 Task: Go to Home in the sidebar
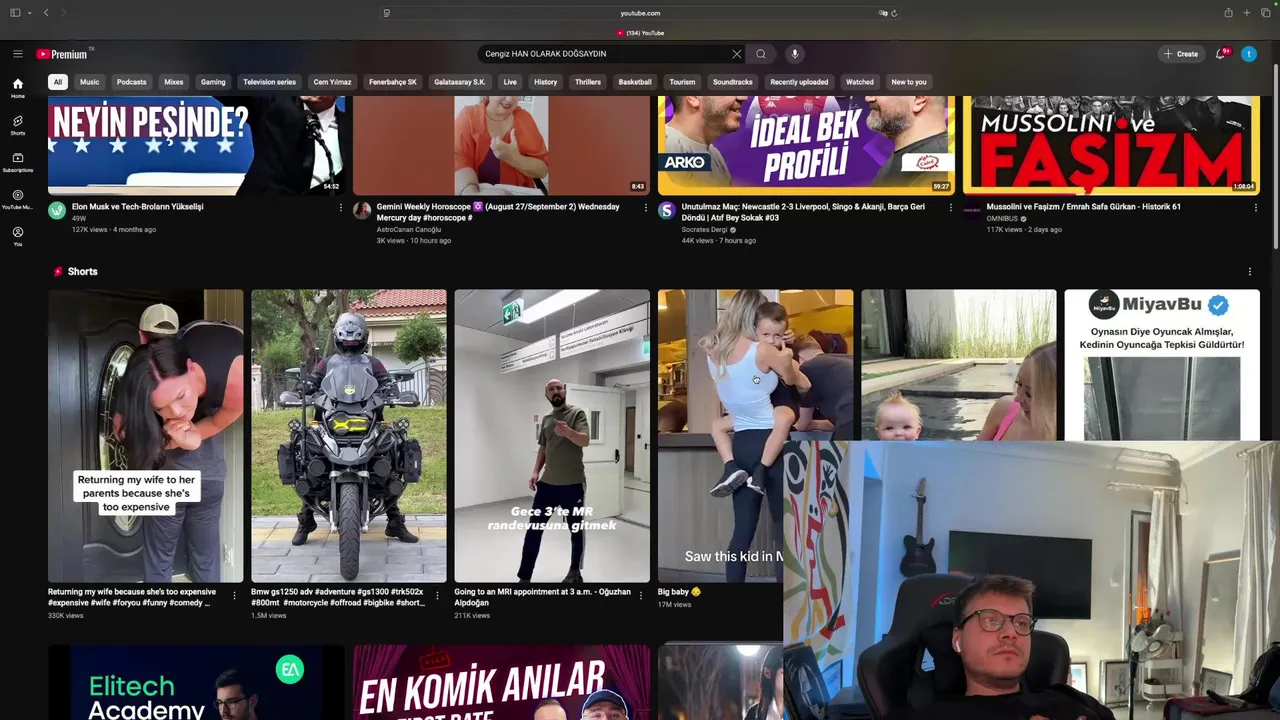point(18,89)
